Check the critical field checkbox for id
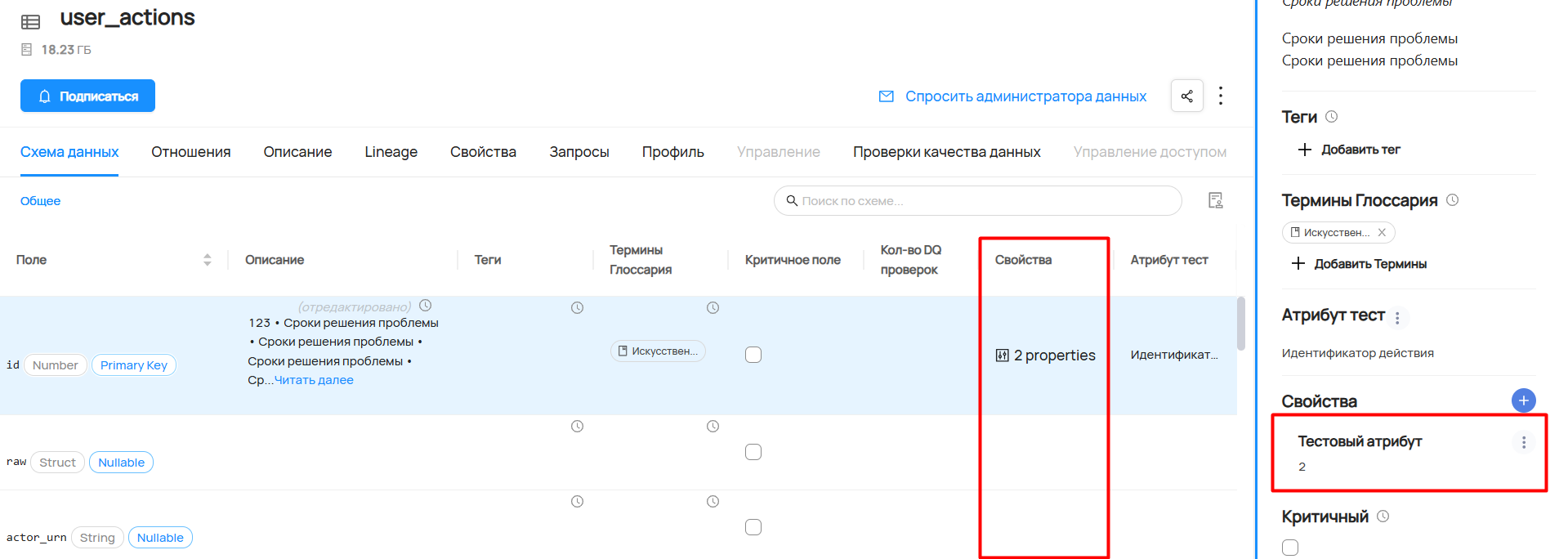This screenshot has width=1568, height=559. pos(753,355)
